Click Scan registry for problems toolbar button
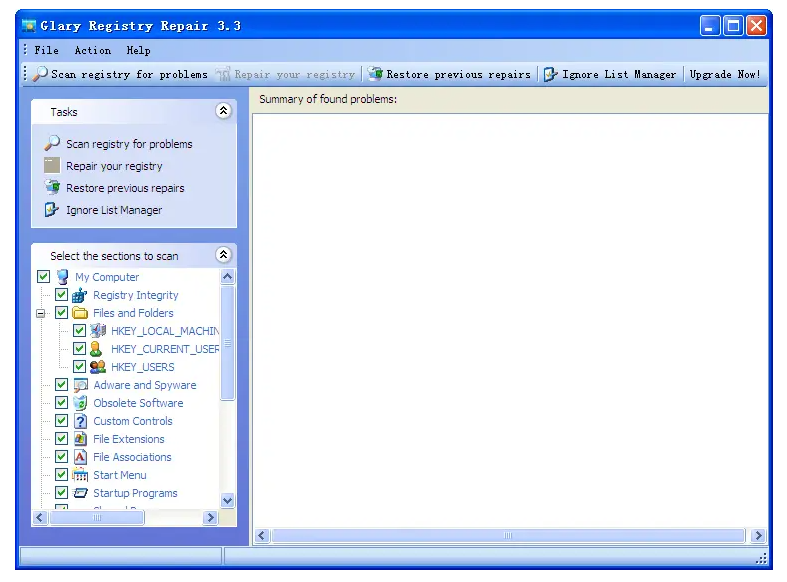Viewport: 787px width, 582px height. (x=120, y=74)
